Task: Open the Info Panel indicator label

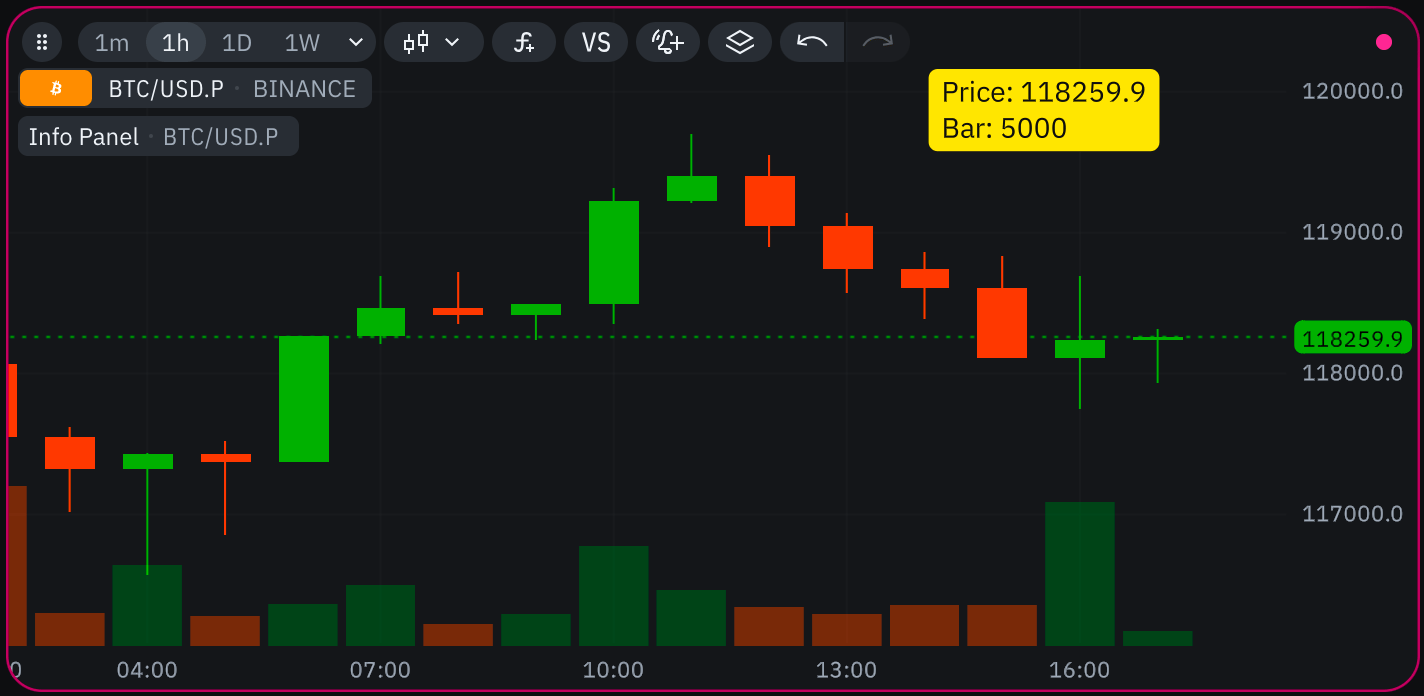Action: [x=158, y=136]
